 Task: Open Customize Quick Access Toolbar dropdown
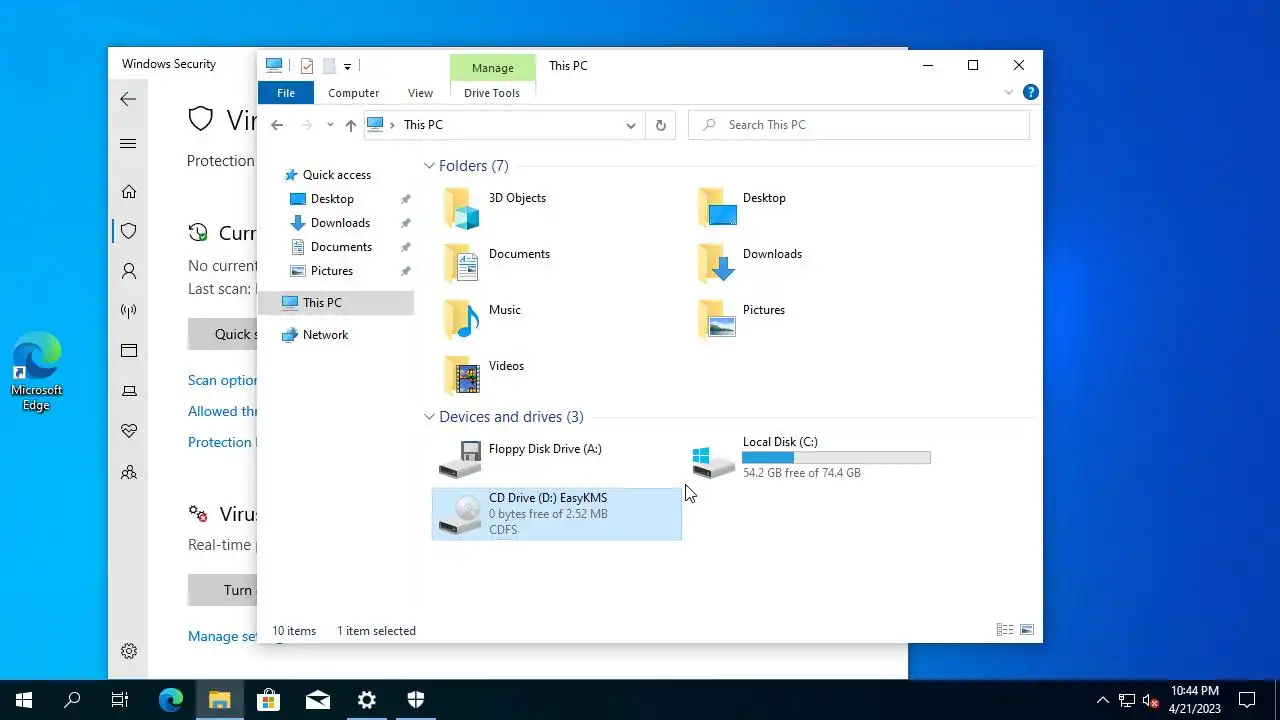pyautogui.click(x=347, y=66)
